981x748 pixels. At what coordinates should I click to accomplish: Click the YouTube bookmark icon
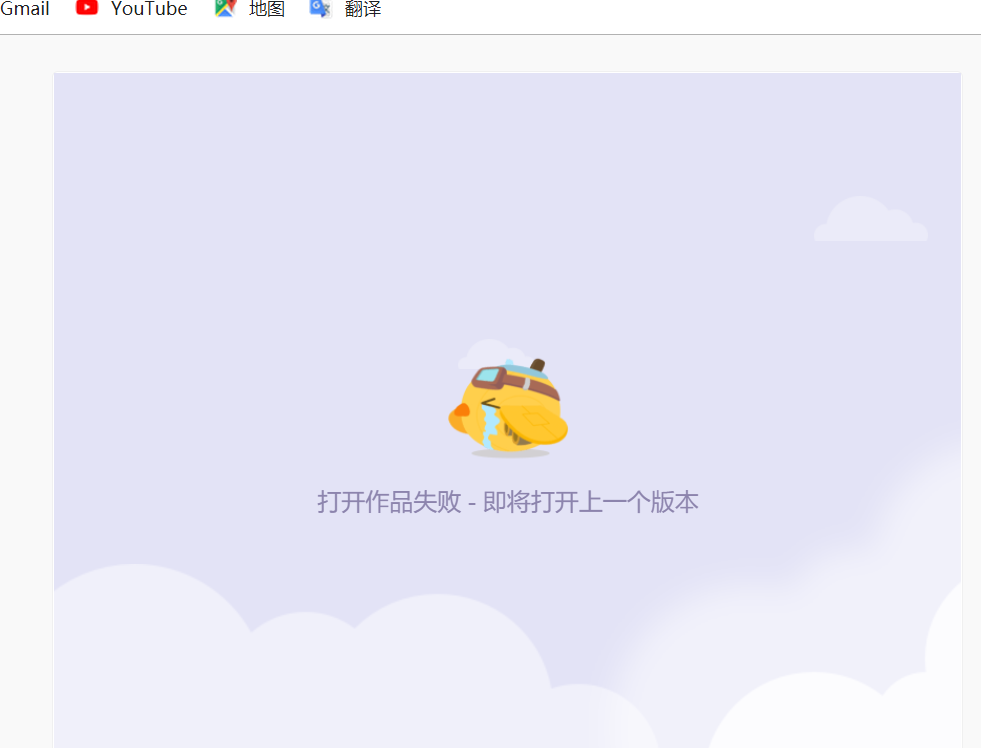[87, 8]
